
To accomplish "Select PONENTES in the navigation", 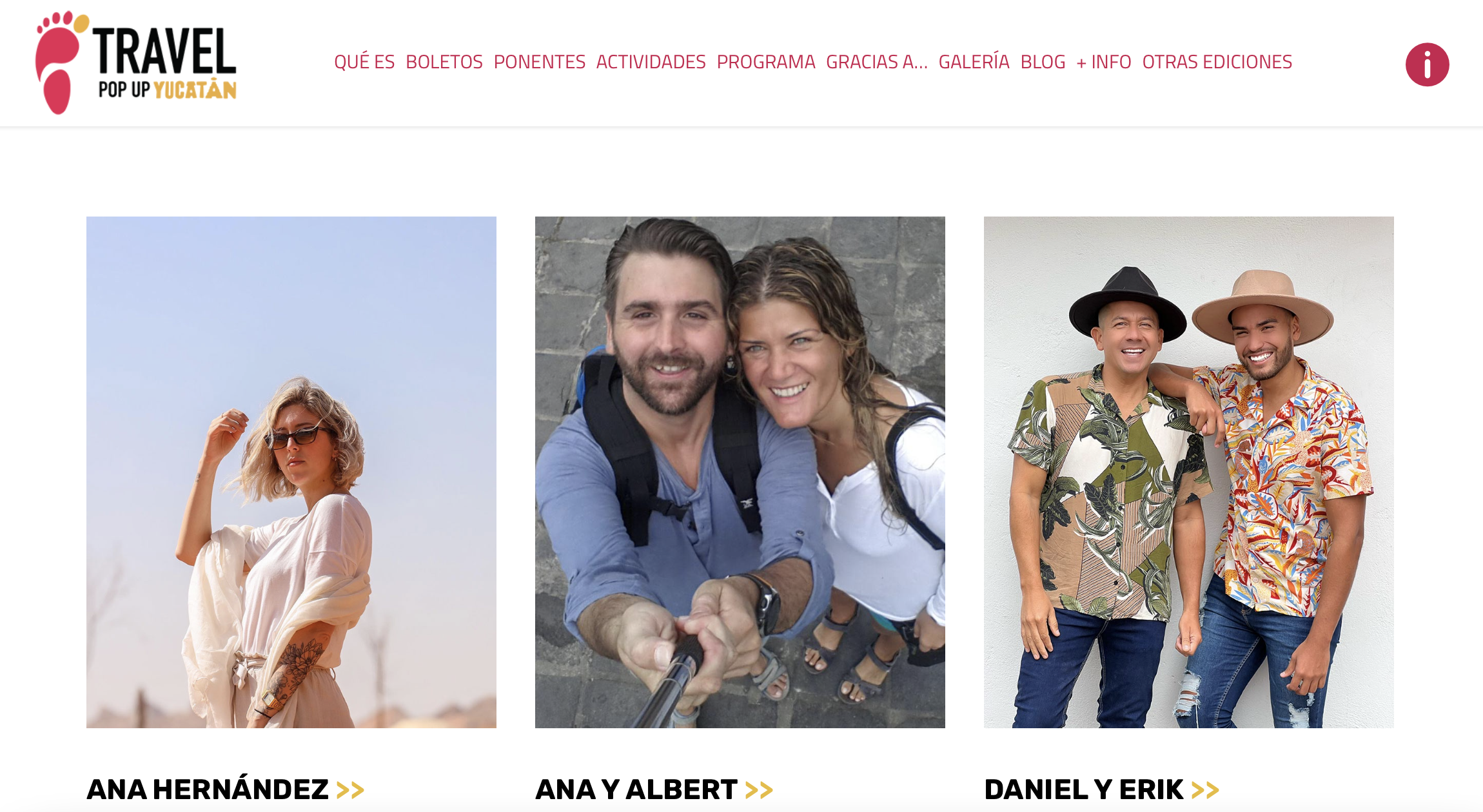I will (x=540, y=62).
